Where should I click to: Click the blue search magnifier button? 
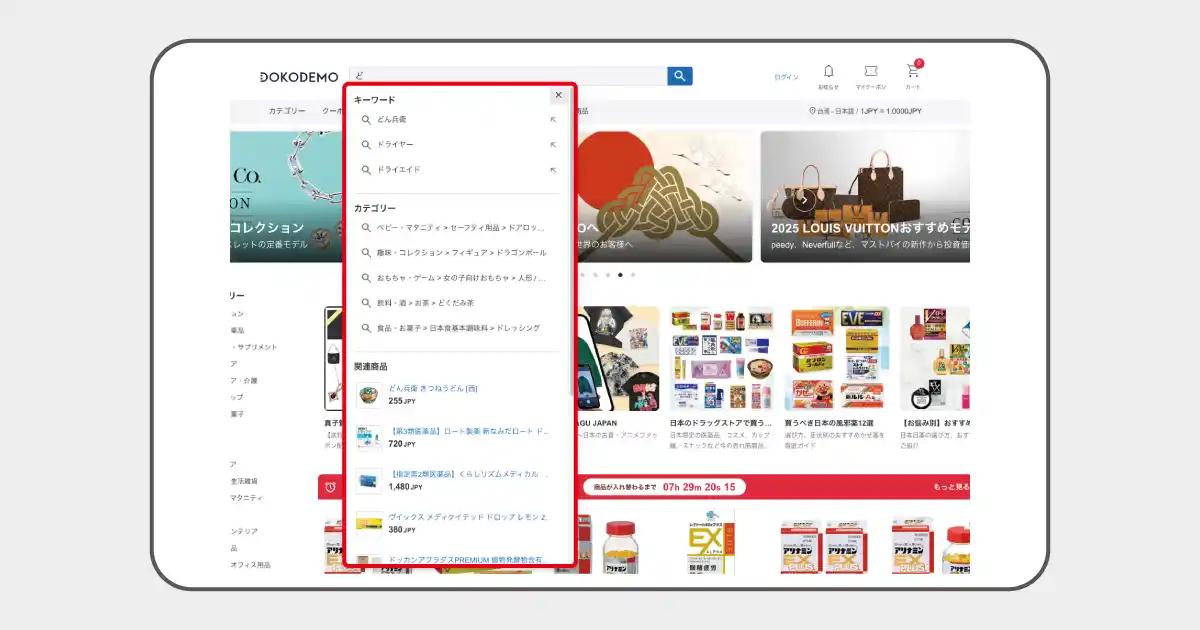tap(680, 76)
